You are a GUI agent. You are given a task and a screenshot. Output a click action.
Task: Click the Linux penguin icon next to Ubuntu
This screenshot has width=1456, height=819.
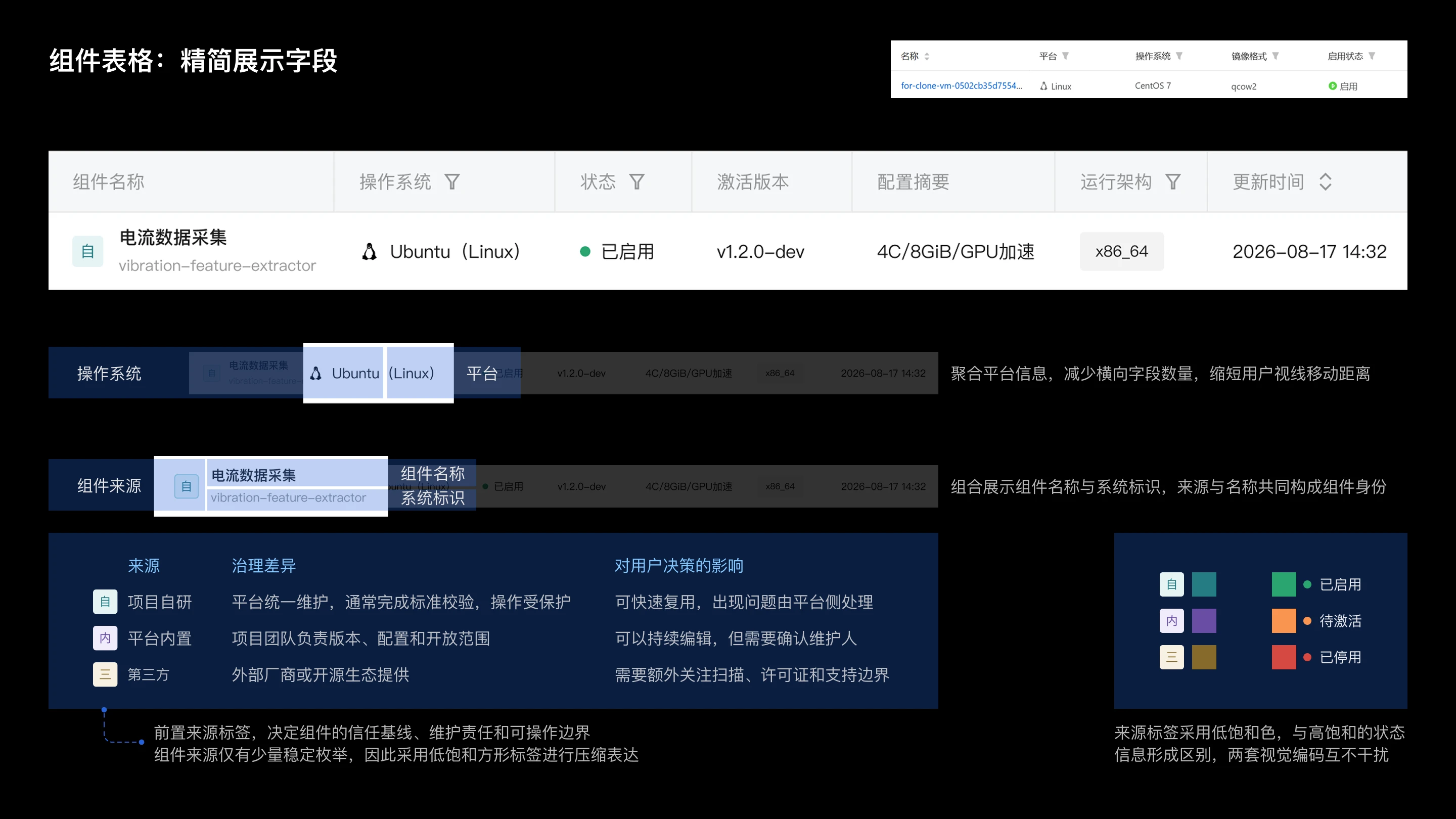(369, 252)
